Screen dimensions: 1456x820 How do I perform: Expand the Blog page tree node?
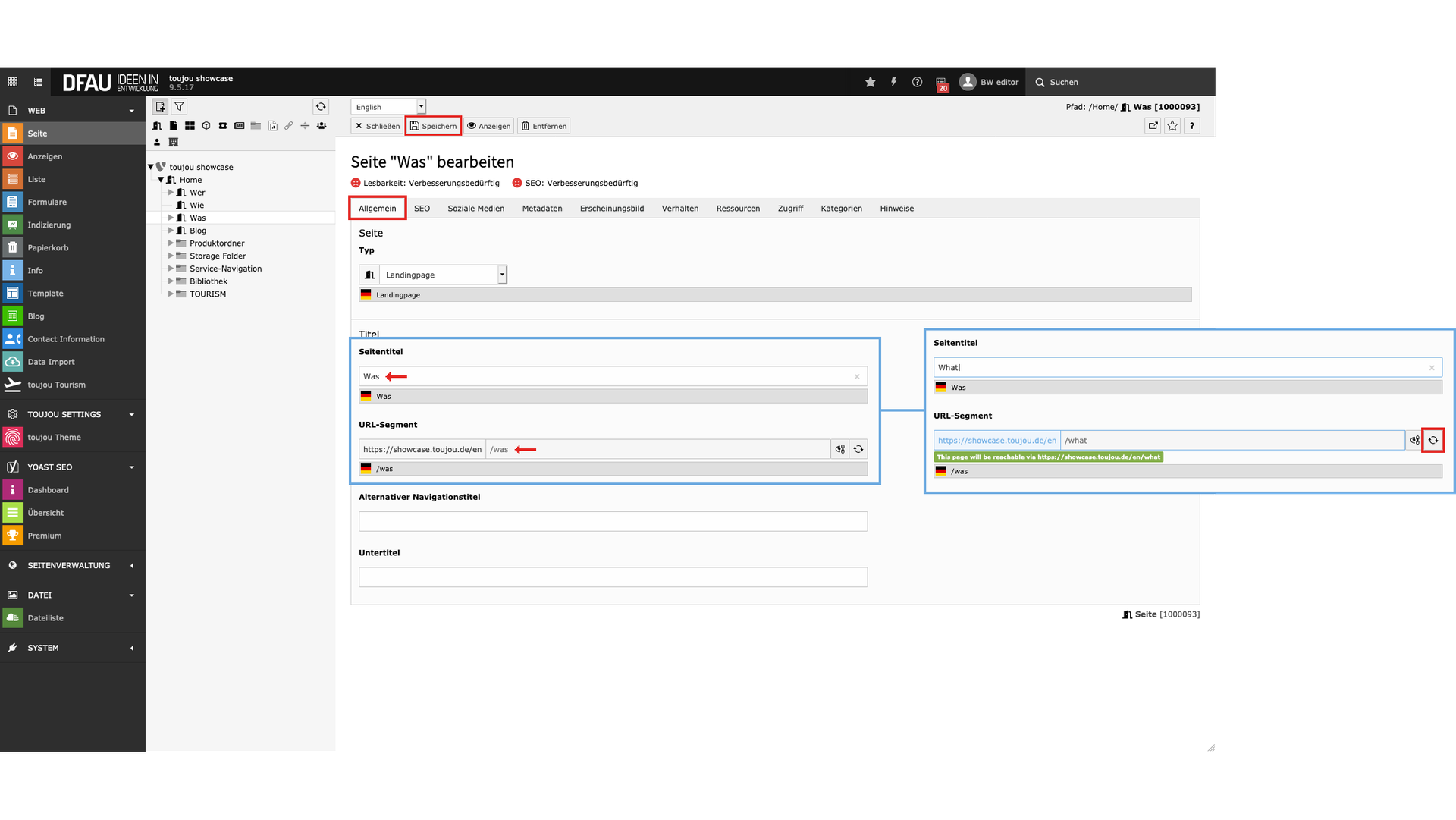[x=171, y=231]
